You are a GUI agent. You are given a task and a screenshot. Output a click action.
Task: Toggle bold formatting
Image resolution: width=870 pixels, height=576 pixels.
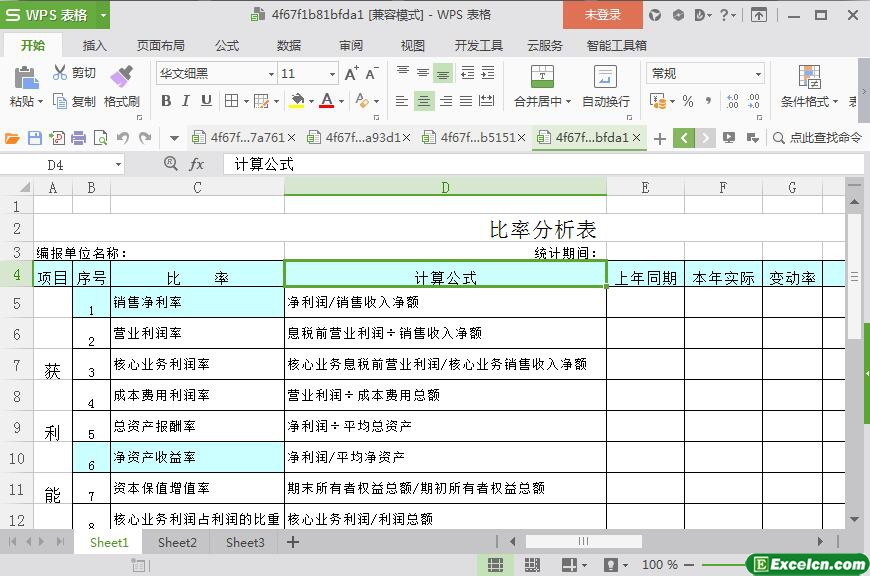(166, 101)
